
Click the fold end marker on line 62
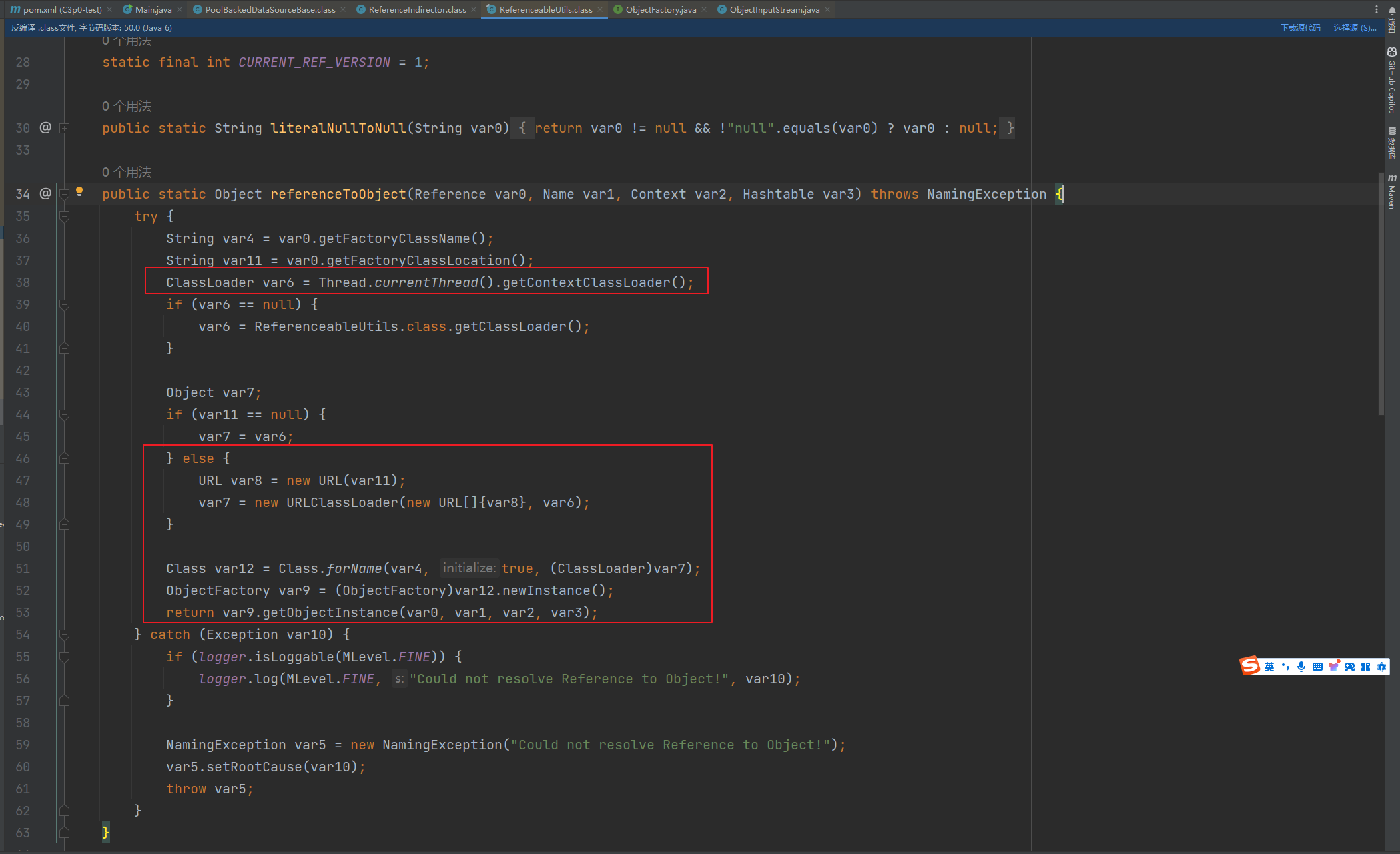coord(65,811)
